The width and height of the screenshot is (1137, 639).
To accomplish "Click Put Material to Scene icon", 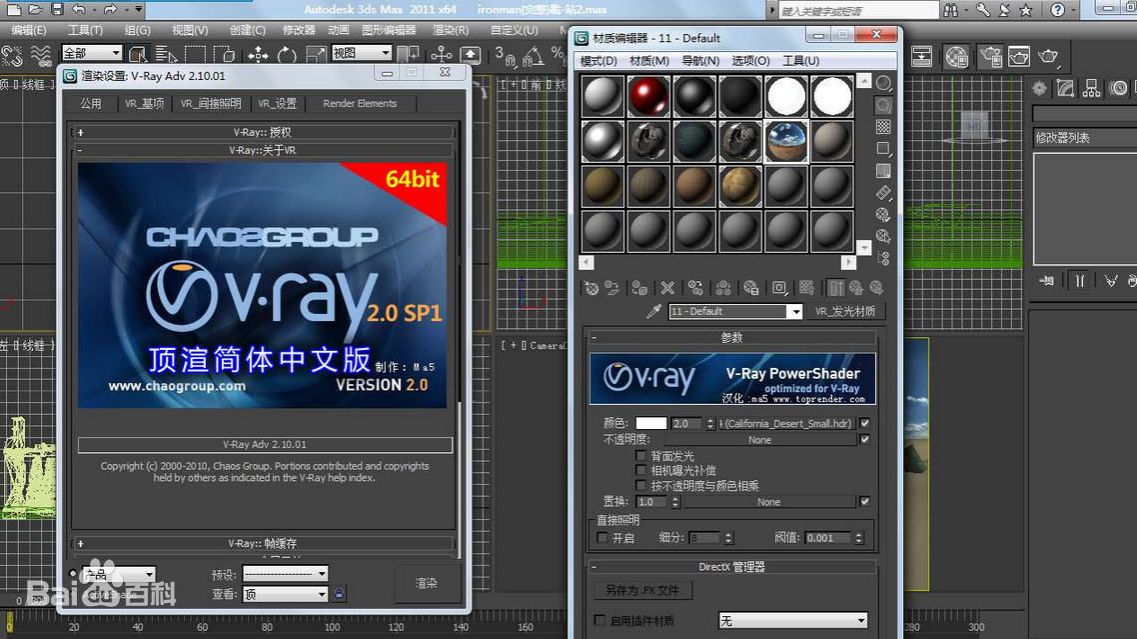I will click(x=612, y=289).
